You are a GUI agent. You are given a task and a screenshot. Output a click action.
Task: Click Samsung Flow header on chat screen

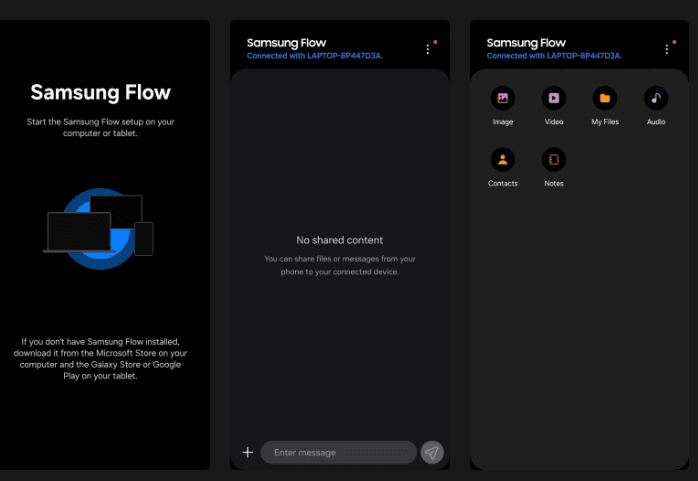(287, 43)
